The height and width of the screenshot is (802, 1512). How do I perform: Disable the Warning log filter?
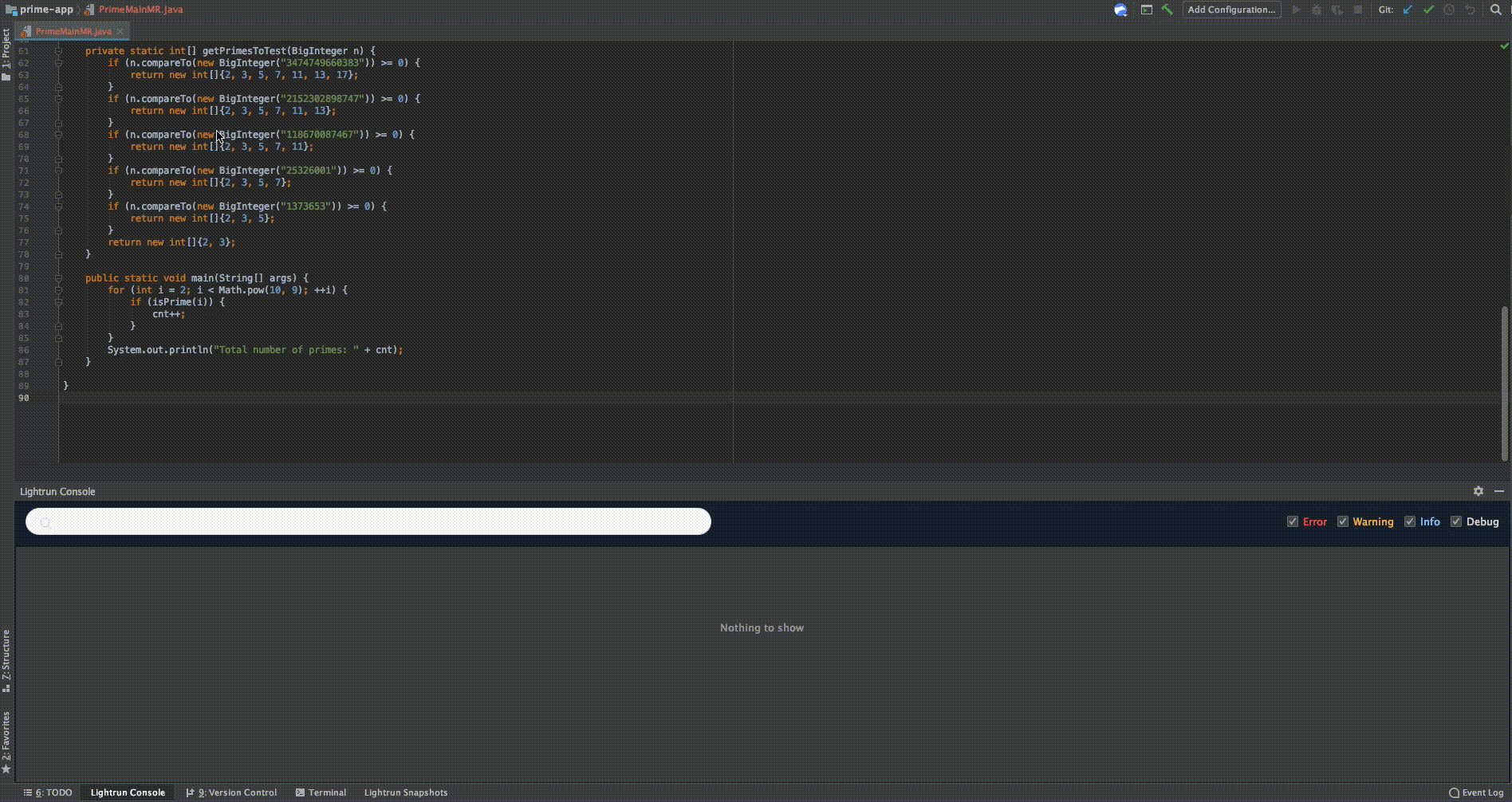pos(1343,521)
